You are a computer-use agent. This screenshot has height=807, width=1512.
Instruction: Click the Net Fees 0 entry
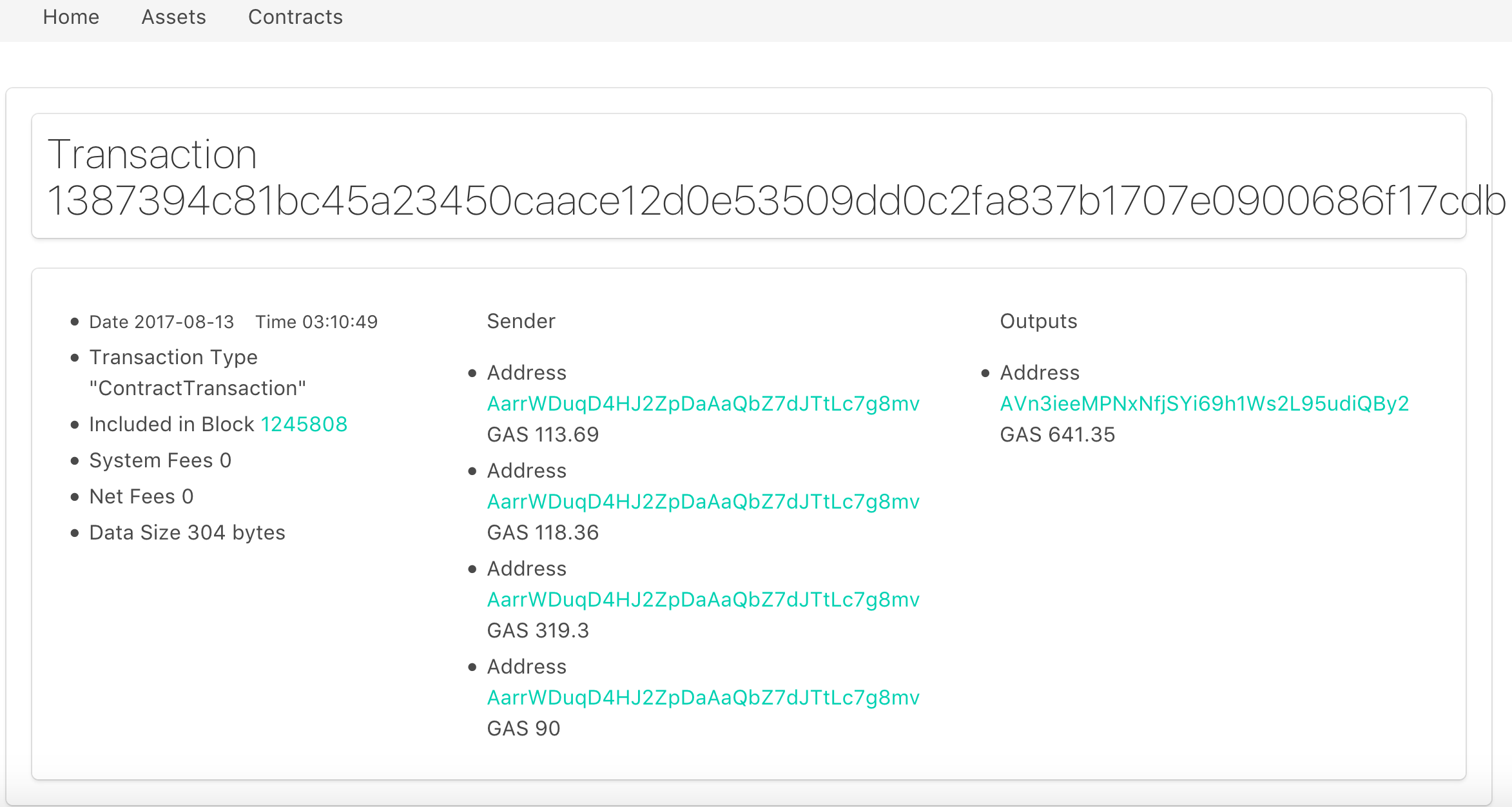pos(141,496)
